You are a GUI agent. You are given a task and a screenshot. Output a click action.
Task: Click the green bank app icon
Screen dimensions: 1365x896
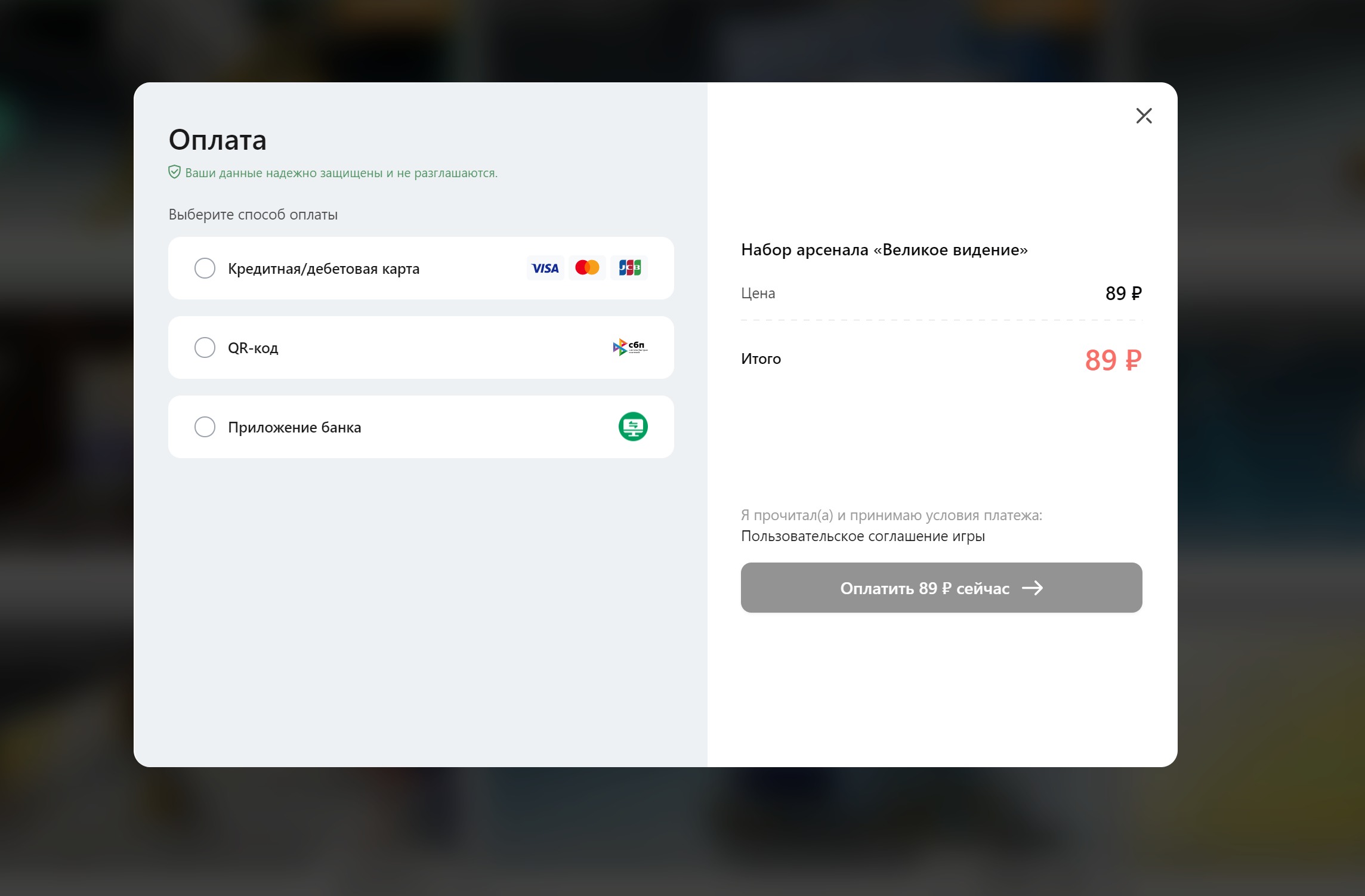(633, 427)
